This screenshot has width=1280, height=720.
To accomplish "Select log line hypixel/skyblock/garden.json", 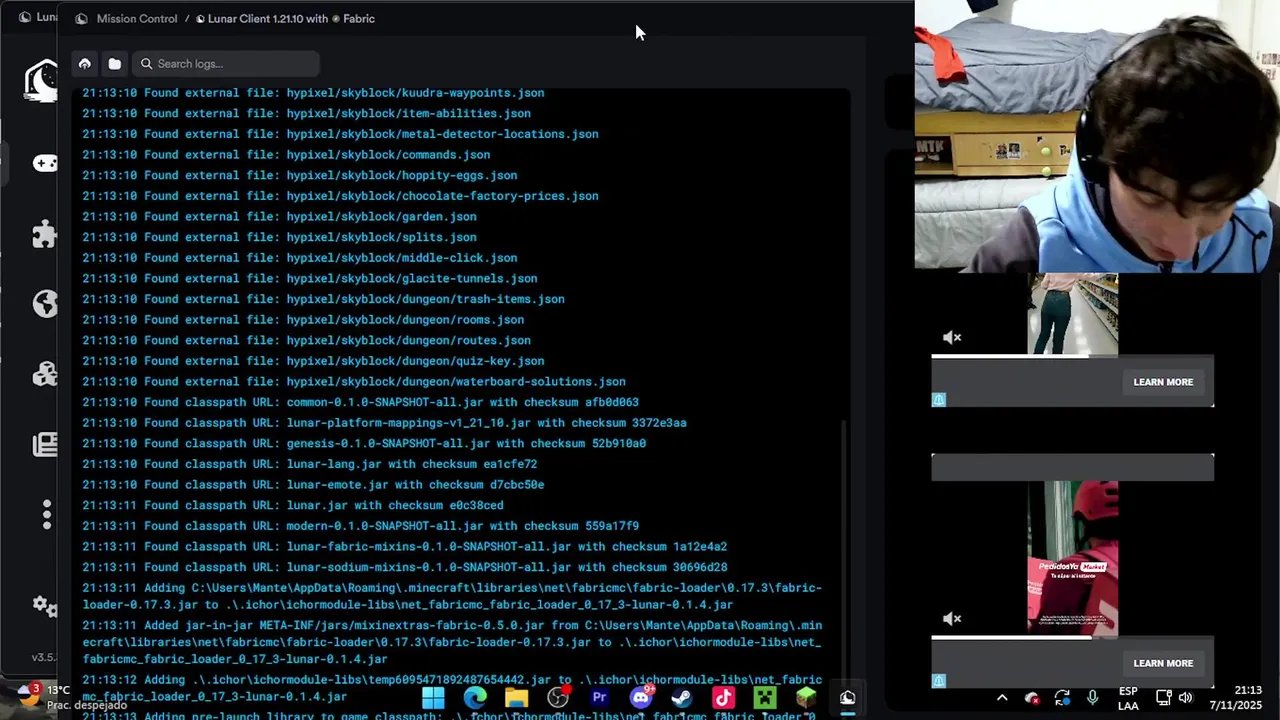I will click(279, 217).
